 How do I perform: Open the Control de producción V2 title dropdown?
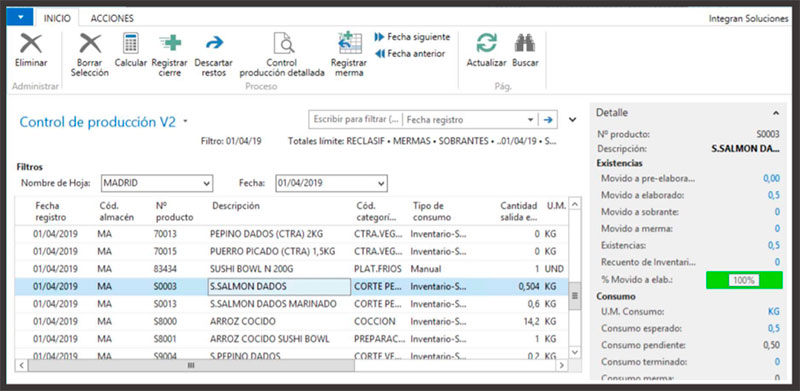click(x=186, y=121)
